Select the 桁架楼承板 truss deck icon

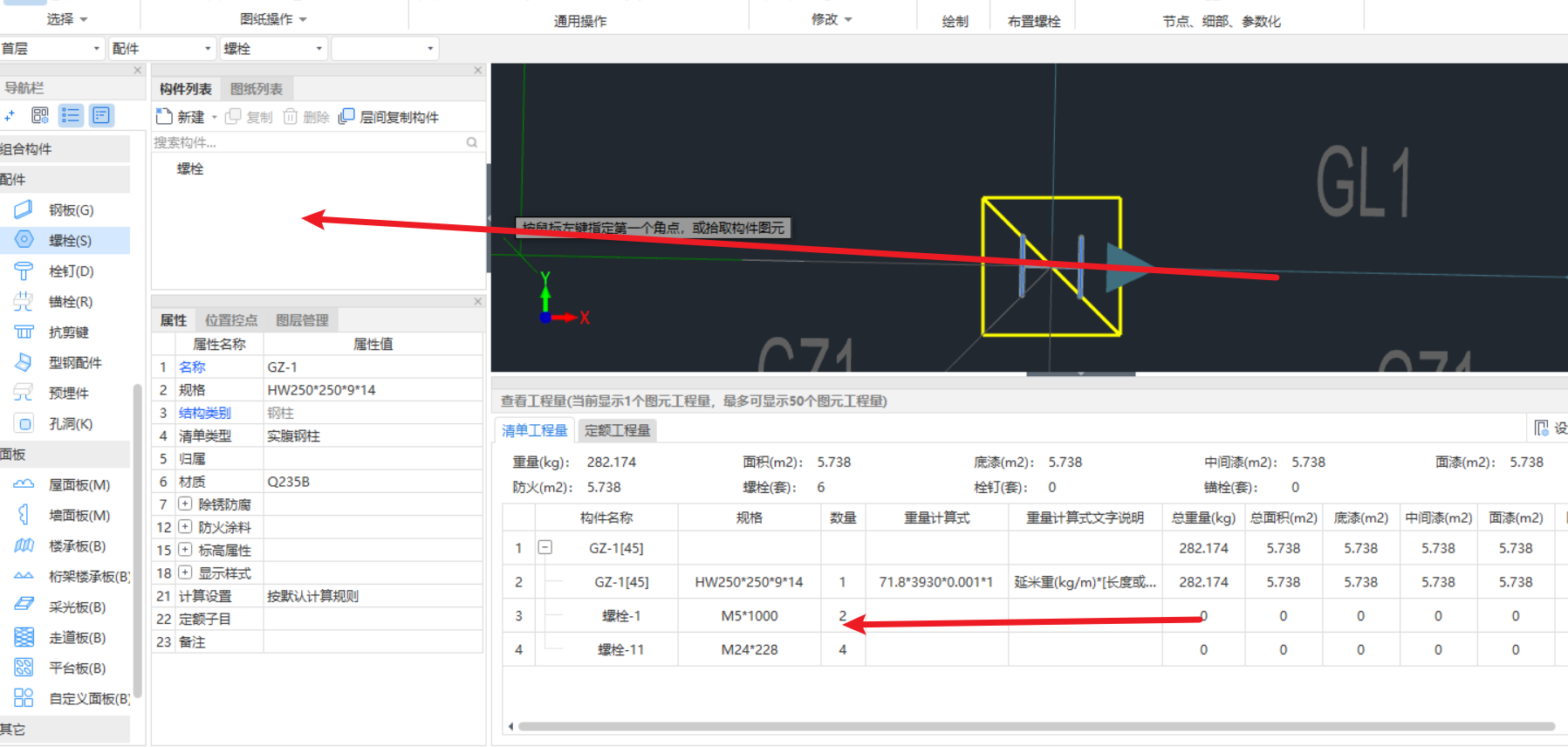(x=24, y=576)
